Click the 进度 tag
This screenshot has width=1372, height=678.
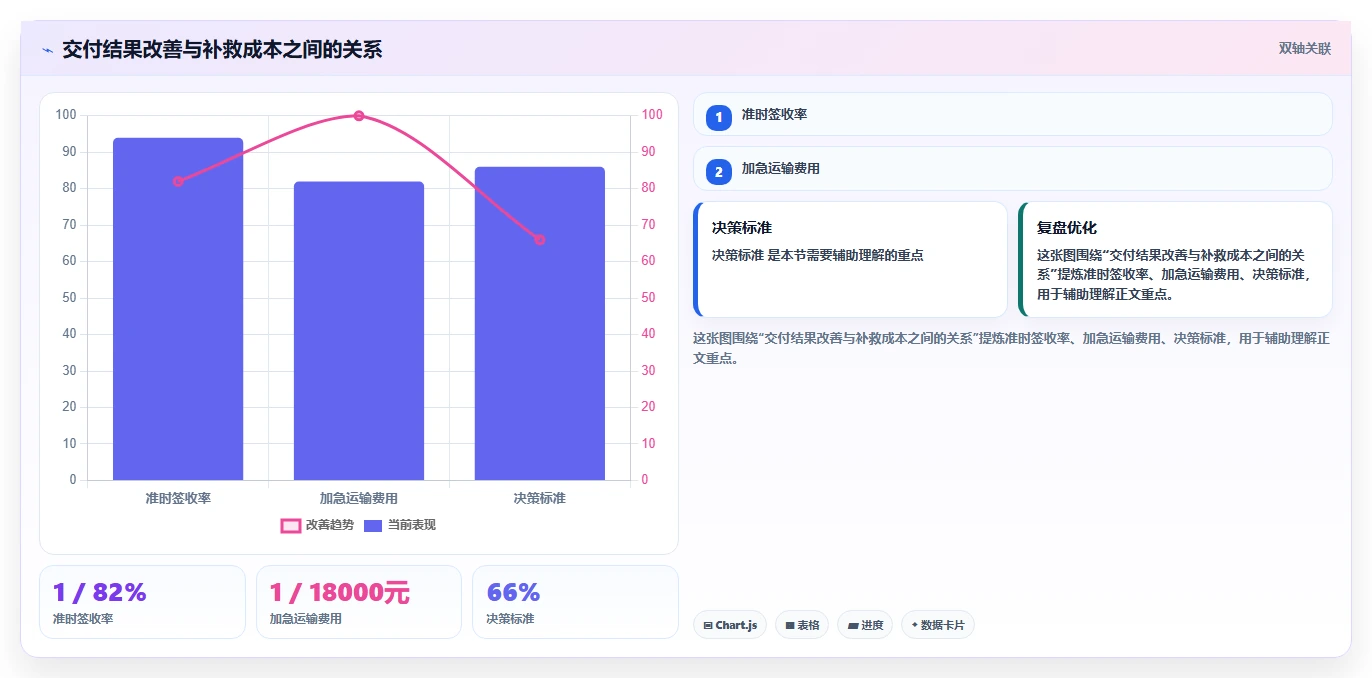(865, 625)
